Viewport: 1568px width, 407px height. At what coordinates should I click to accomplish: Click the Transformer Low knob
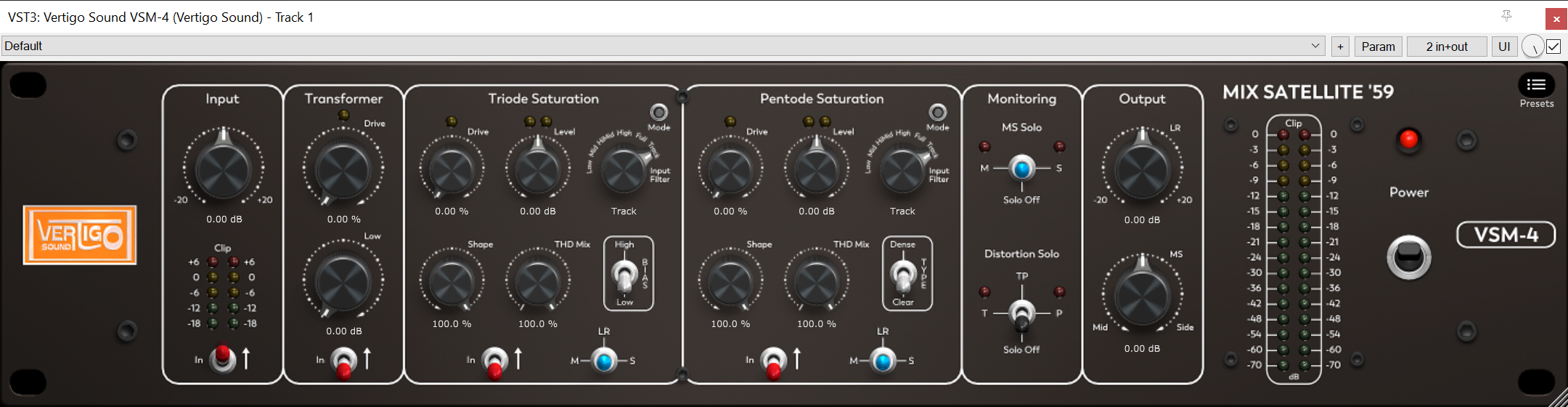pos(343,283)
